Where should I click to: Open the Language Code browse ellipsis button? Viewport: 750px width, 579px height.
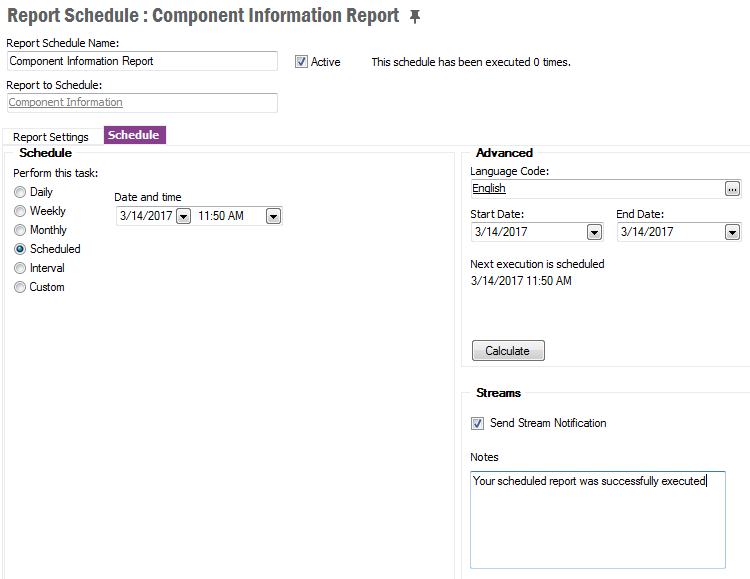[x=733, y=189]
